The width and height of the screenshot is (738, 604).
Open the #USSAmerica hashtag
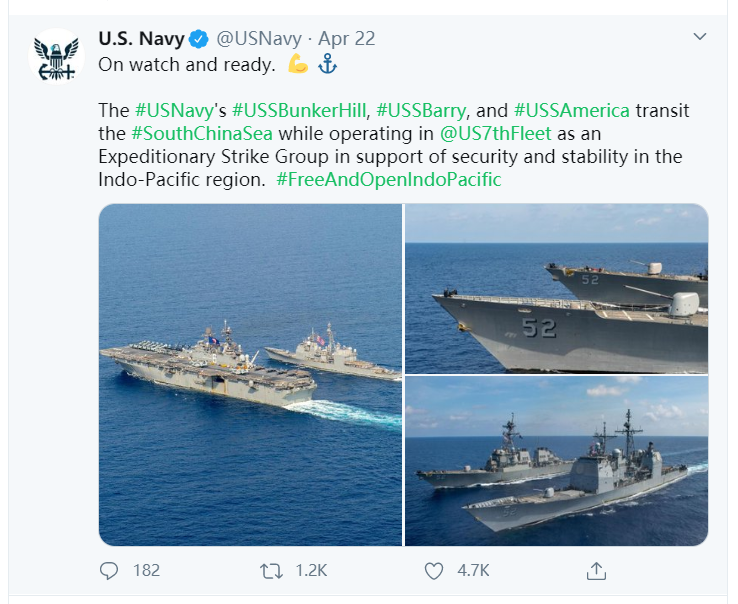pos(571,110)
